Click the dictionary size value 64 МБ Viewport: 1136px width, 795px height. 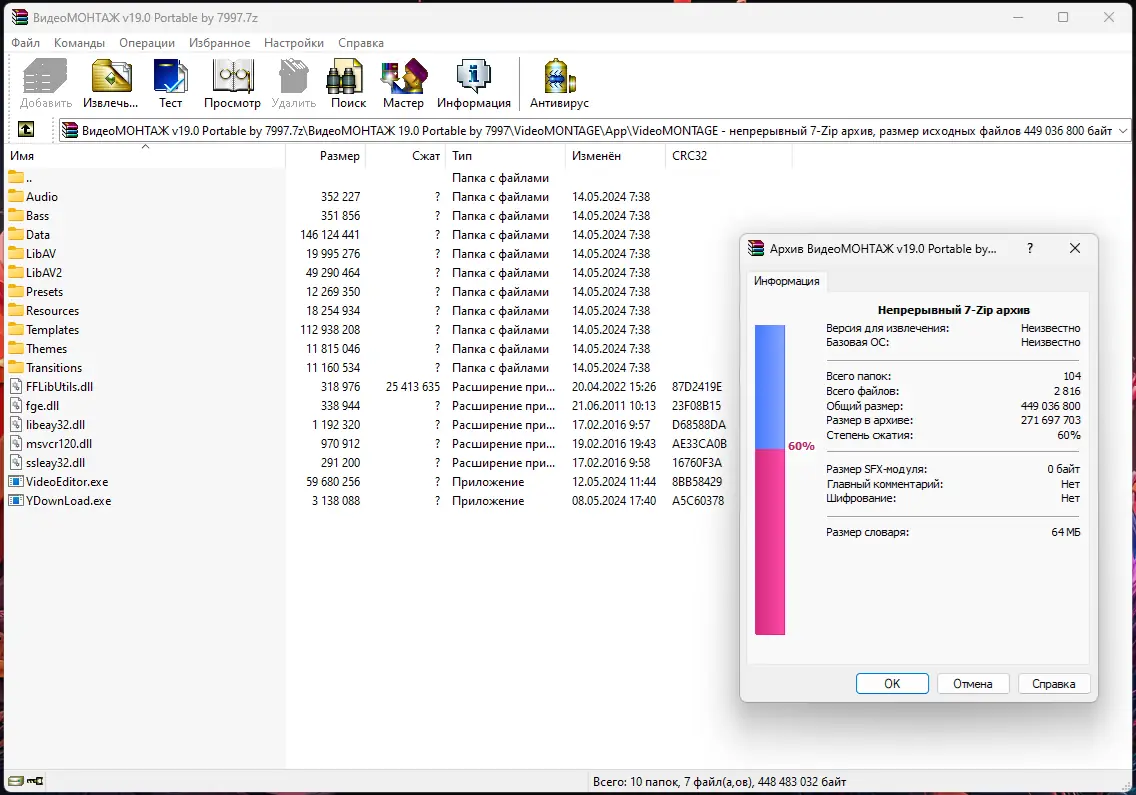click(x=1066, y=532)
